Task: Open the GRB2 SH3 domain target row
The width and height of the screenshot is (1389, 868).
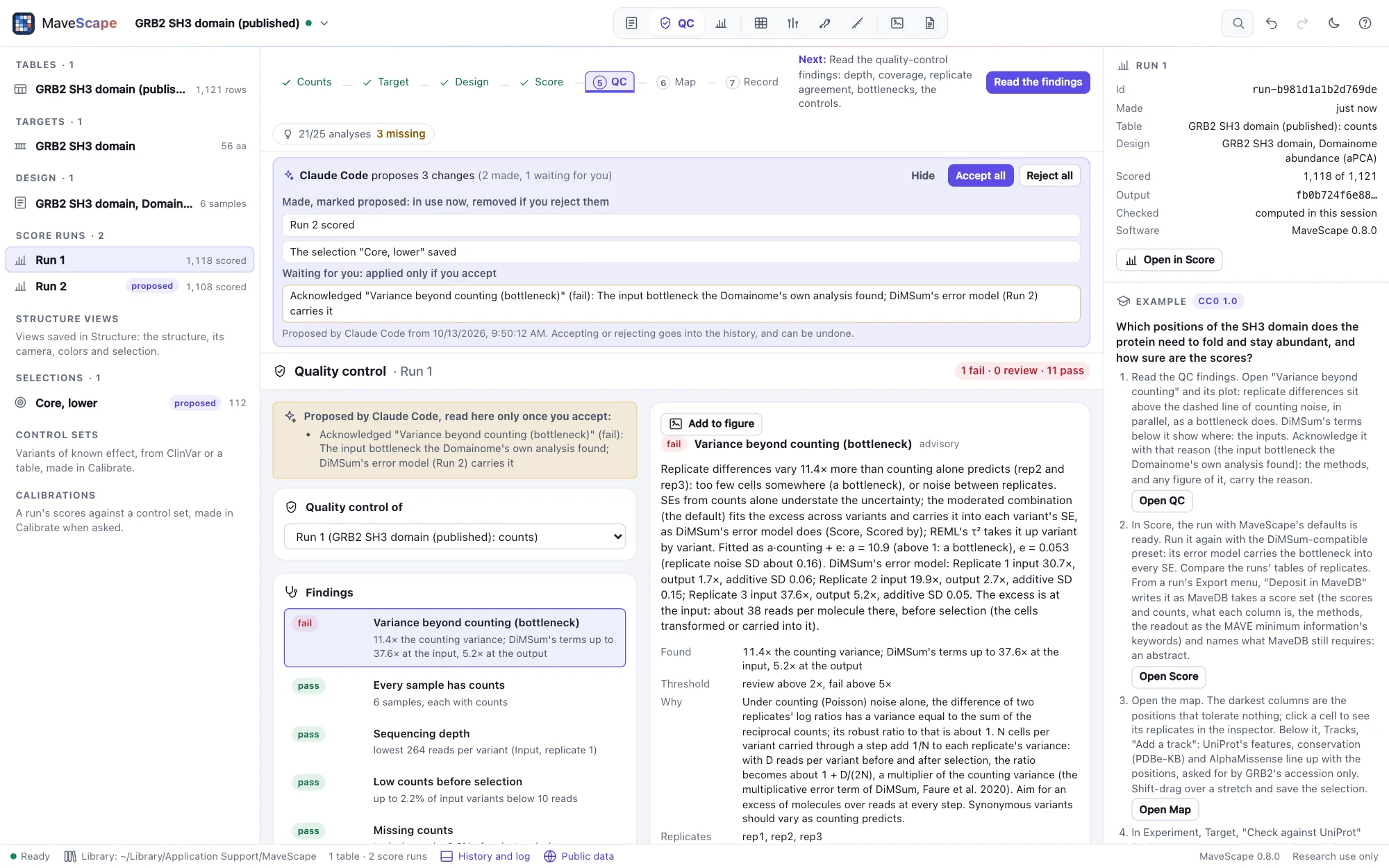Action: pos(130,146)
